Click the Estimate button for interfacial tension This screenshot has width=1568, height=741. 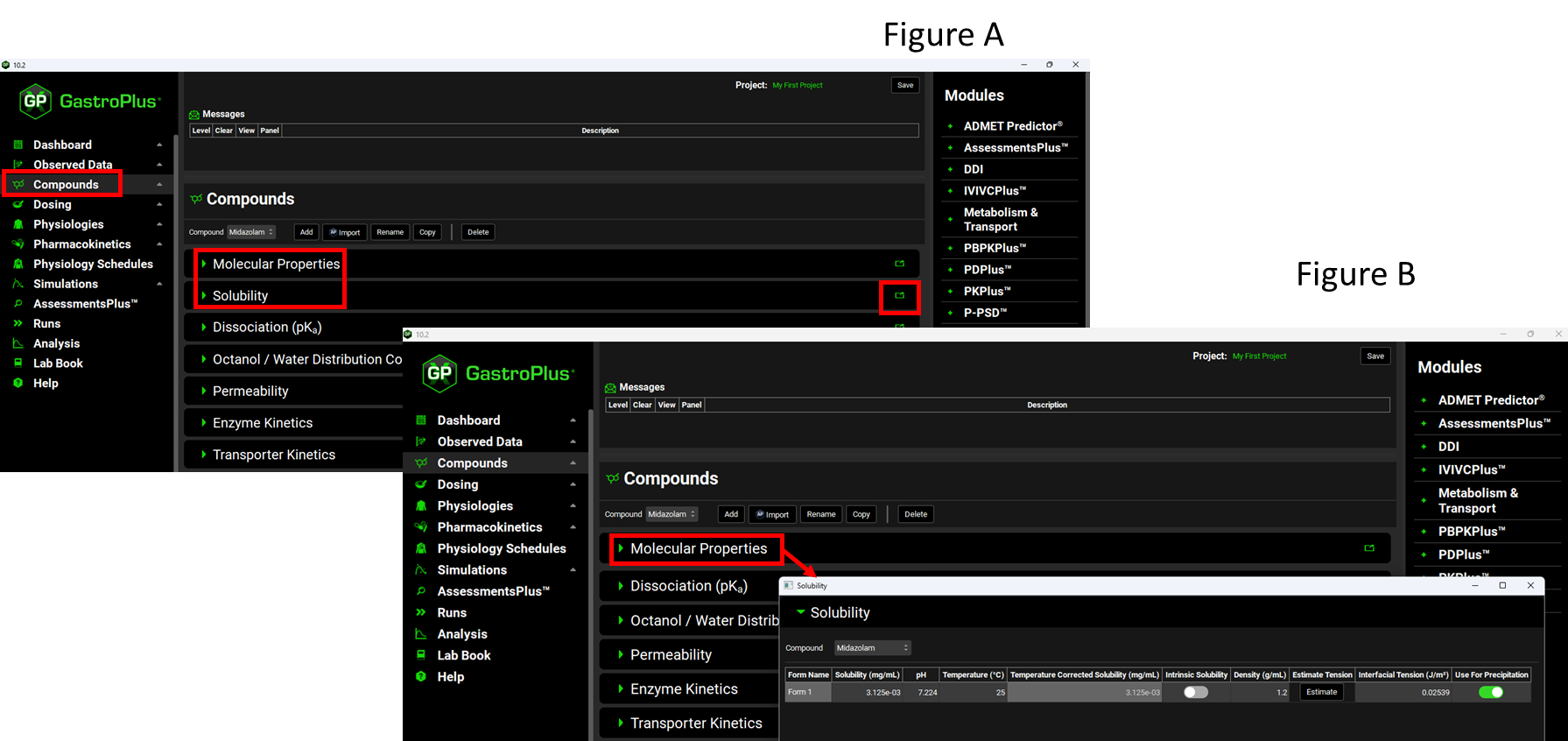click(1321, 692)
